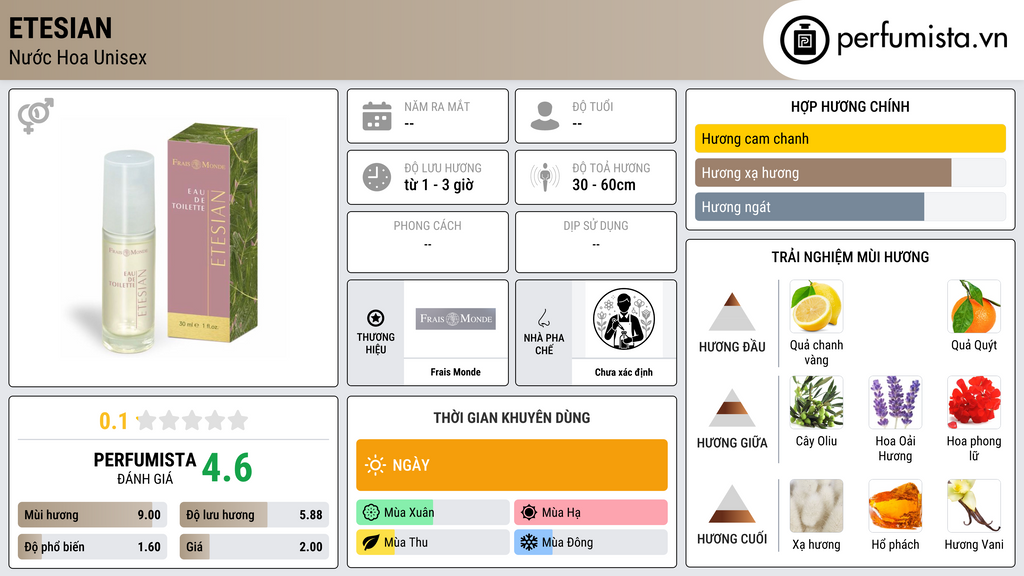Click the star badge icon above Thương hiệu
The image size is (1024, 576).
376,318
